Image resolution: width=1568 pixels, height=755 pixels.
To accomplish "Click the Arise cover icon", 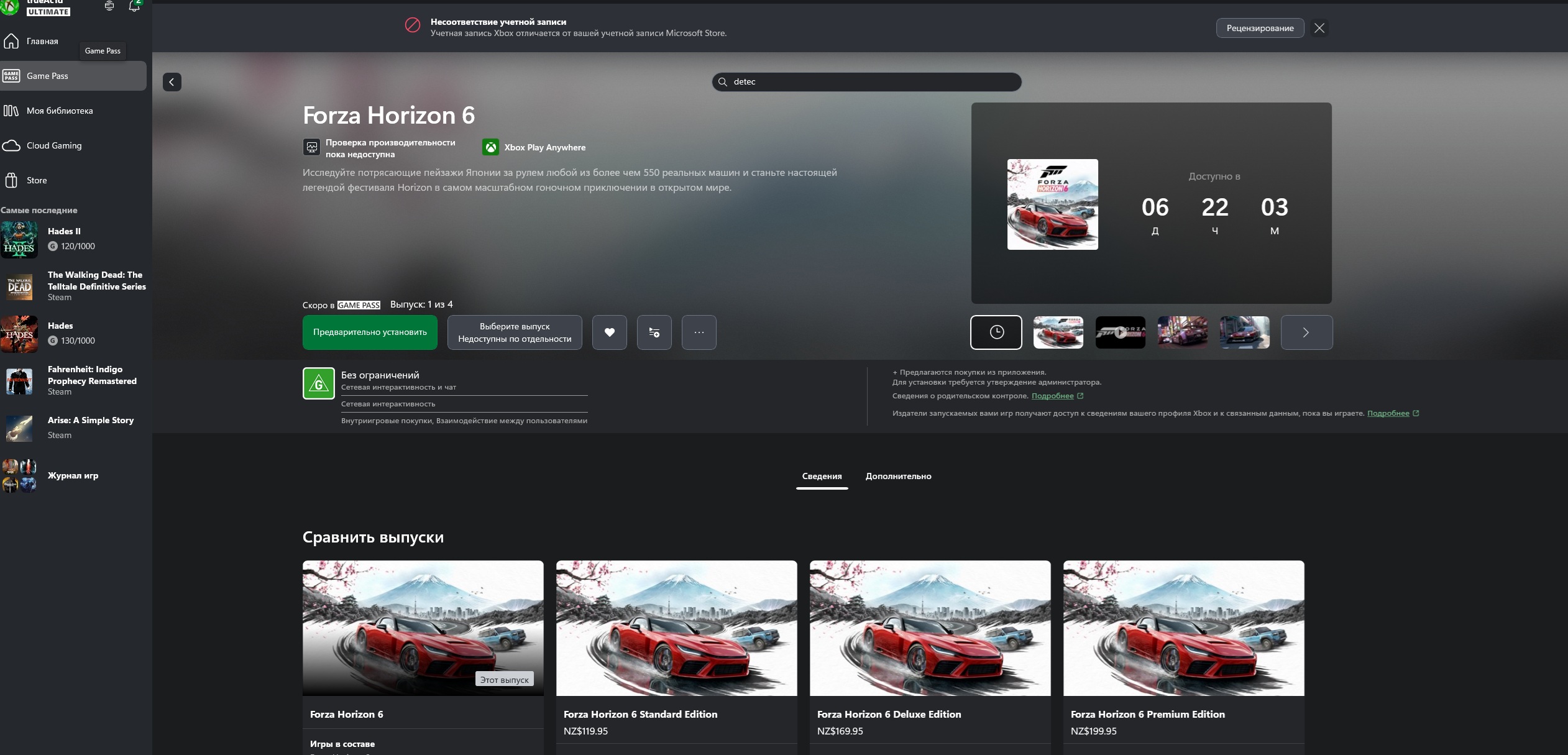I will pyautogui.click(x=19, y=429).
